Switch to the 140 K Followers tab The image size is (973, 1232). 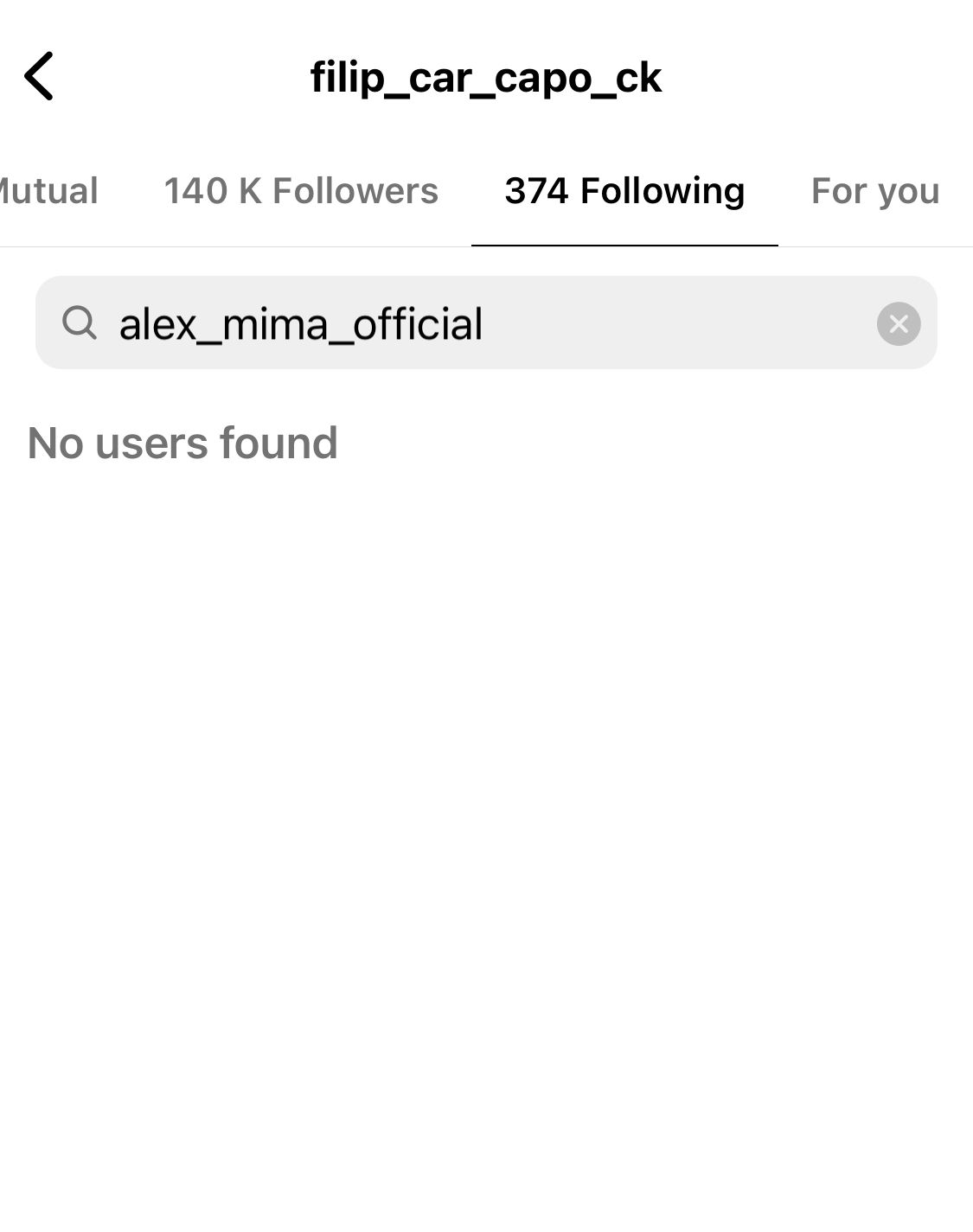[x=301, y=191]
